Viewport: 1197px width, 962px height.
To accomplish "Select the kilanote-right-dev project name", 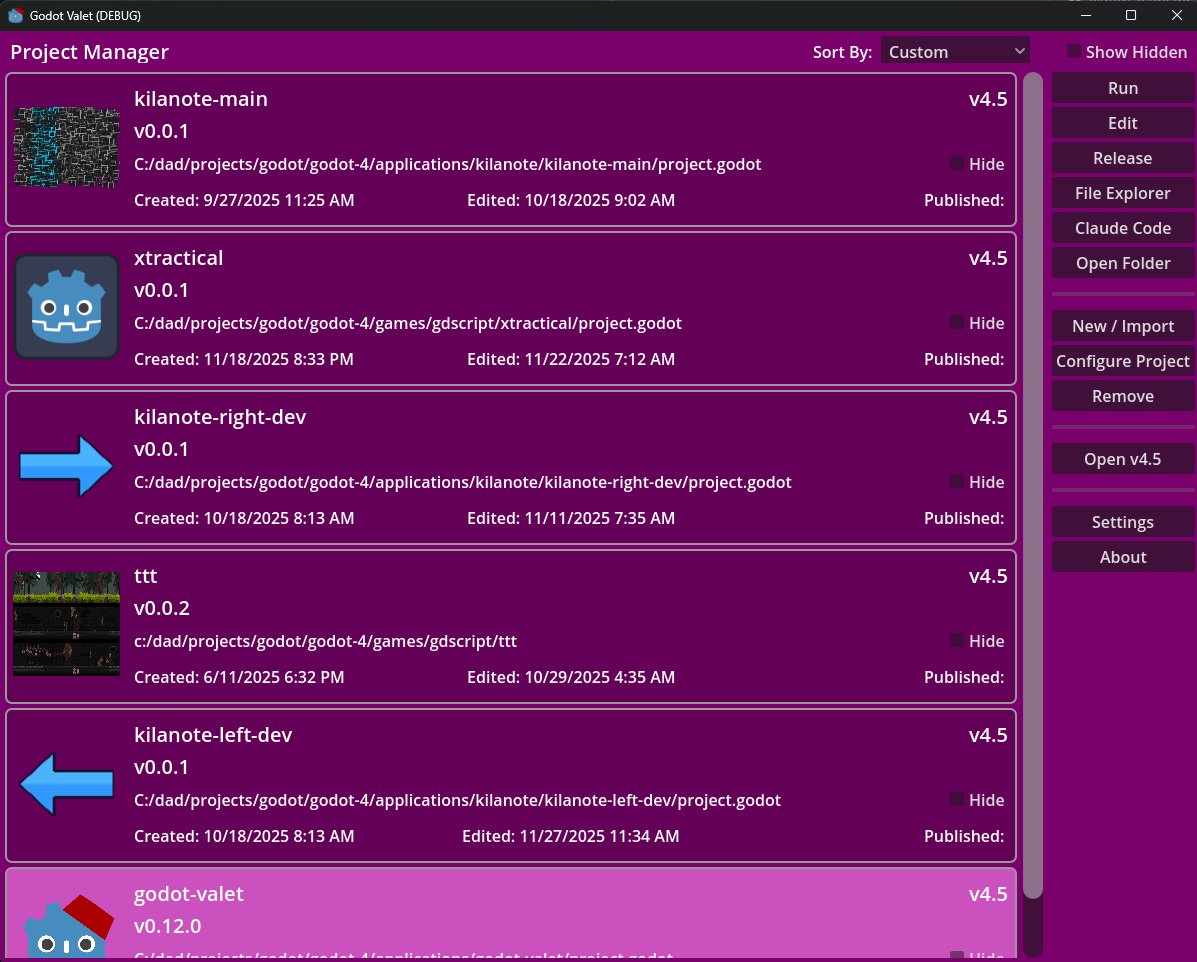I will (x=220, y=417).
